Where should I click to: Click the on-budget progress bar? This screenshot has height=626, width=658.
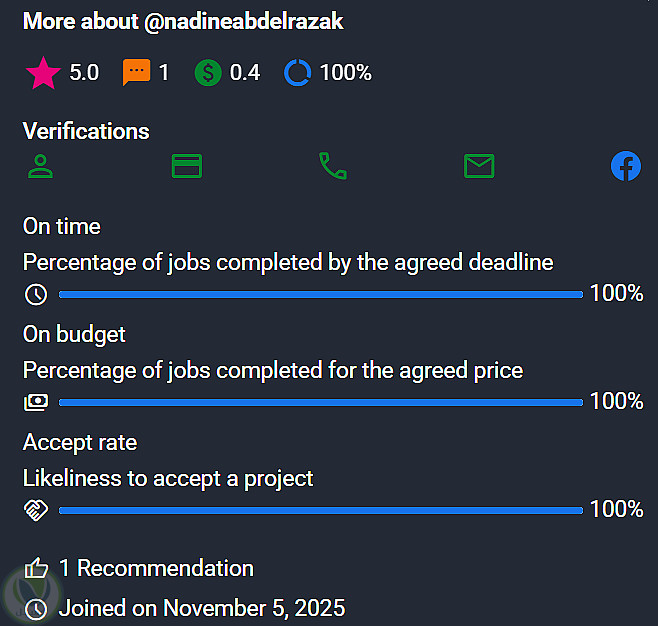pyautogui.click(x=320, y=402)
